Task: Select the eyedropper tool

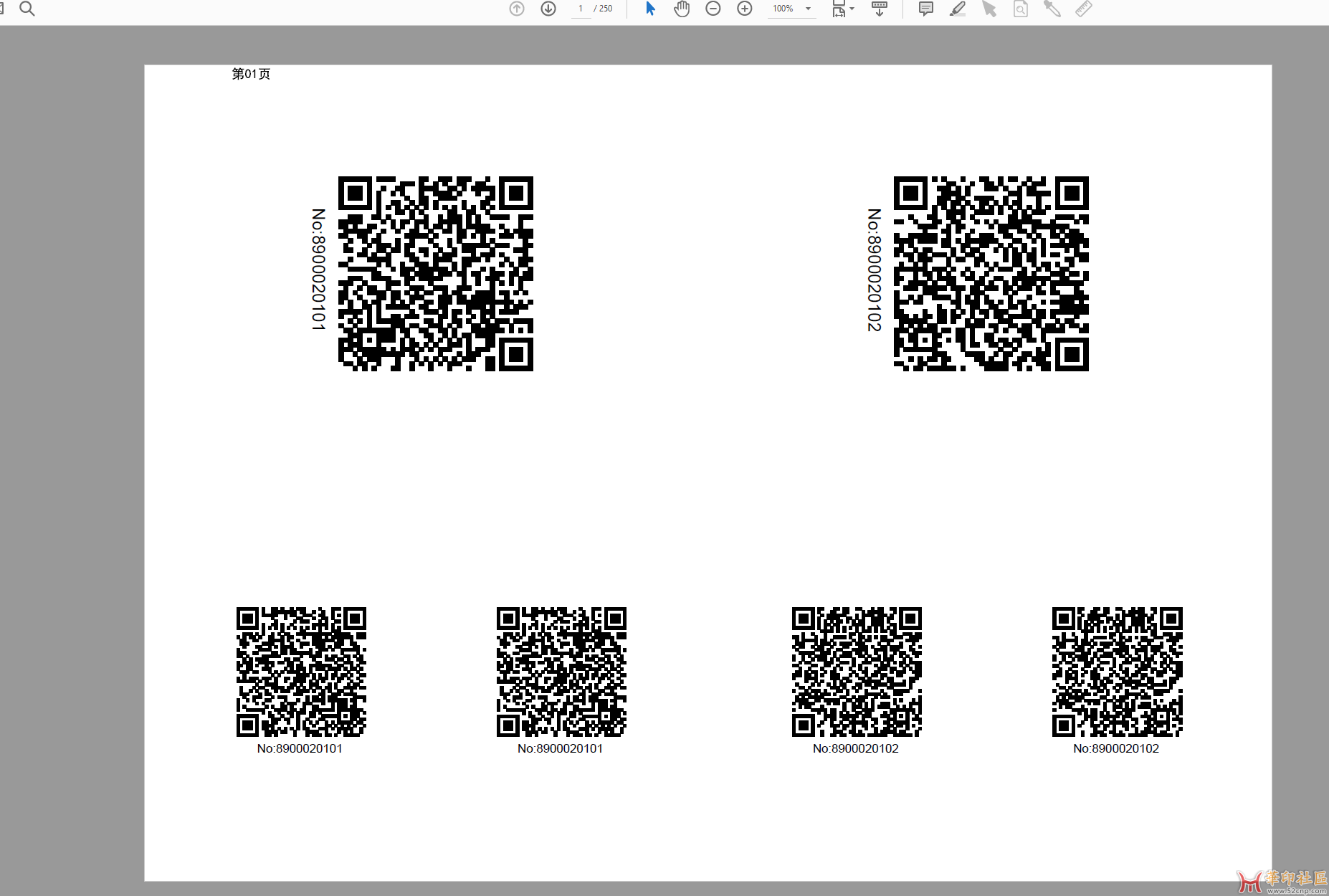Action: point(1052,9)
